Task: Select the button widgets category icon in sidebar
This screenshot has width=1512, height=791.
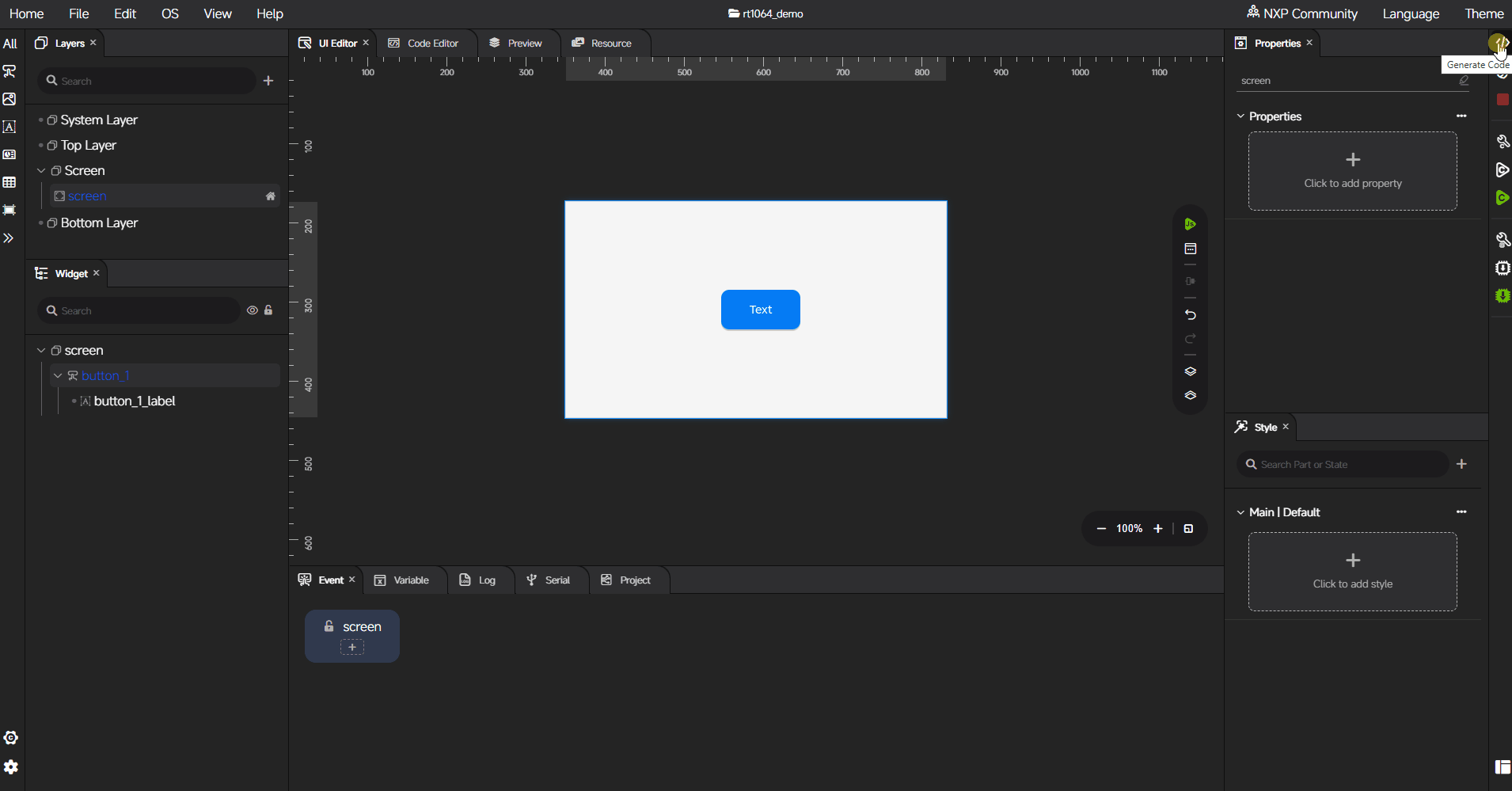Action: click(x=9, y=71)
